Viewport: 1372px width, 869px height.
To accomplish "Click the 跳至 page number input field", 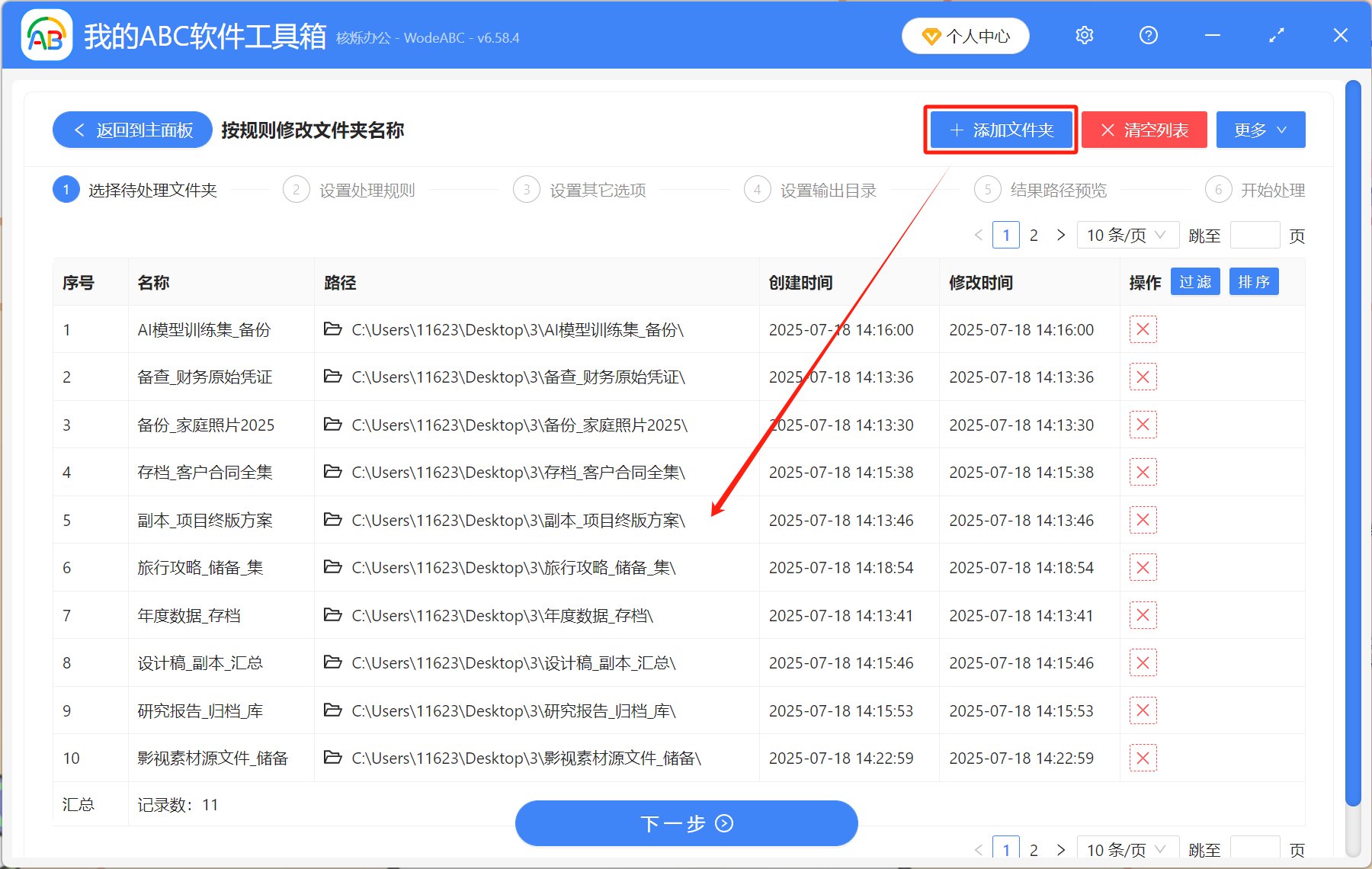I will (1255, 235).
